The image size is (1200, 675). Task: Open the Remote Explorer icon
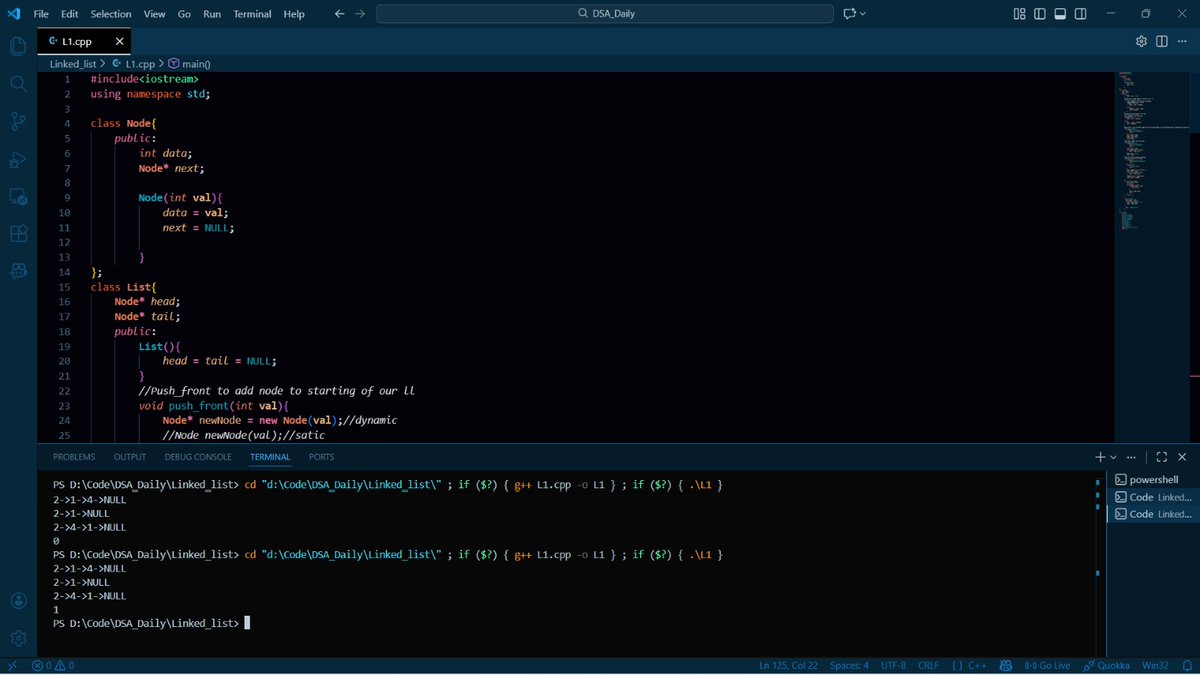pyautogui.click(x=18, y=196)
